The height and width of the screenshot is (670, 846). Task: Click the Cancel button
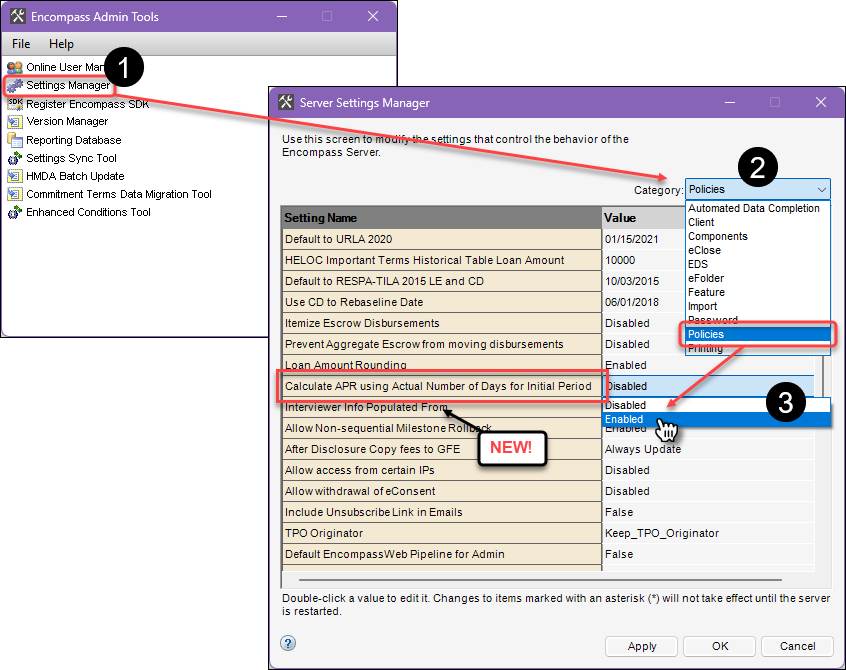[797, 646]
